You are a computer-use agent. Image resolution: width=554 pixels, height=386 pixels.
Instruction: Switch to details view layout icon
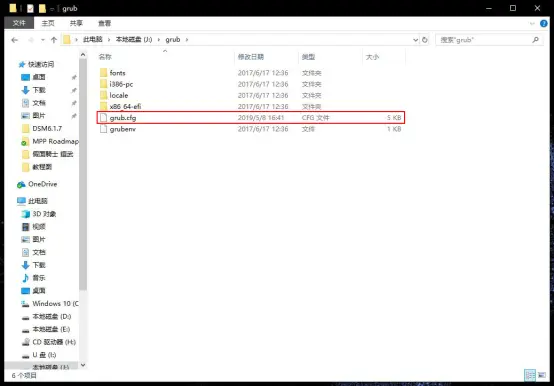click(x=530, y=375)
